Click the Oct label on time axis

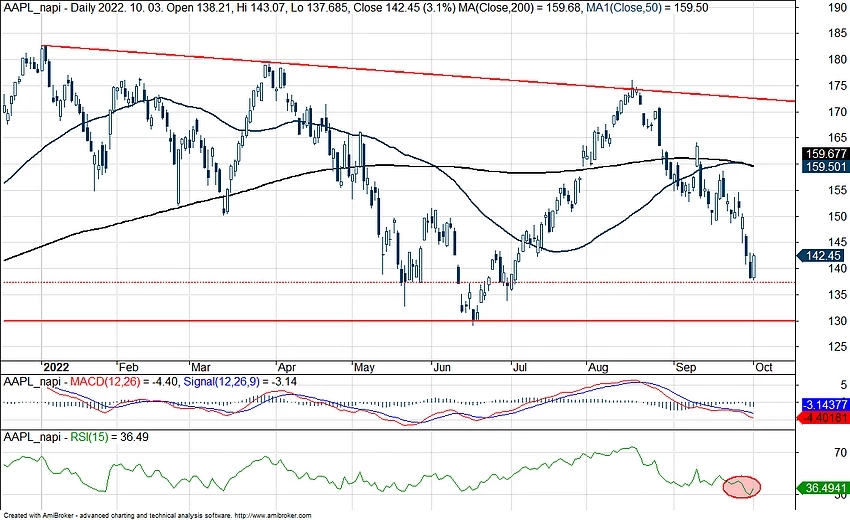coord(764,367)
